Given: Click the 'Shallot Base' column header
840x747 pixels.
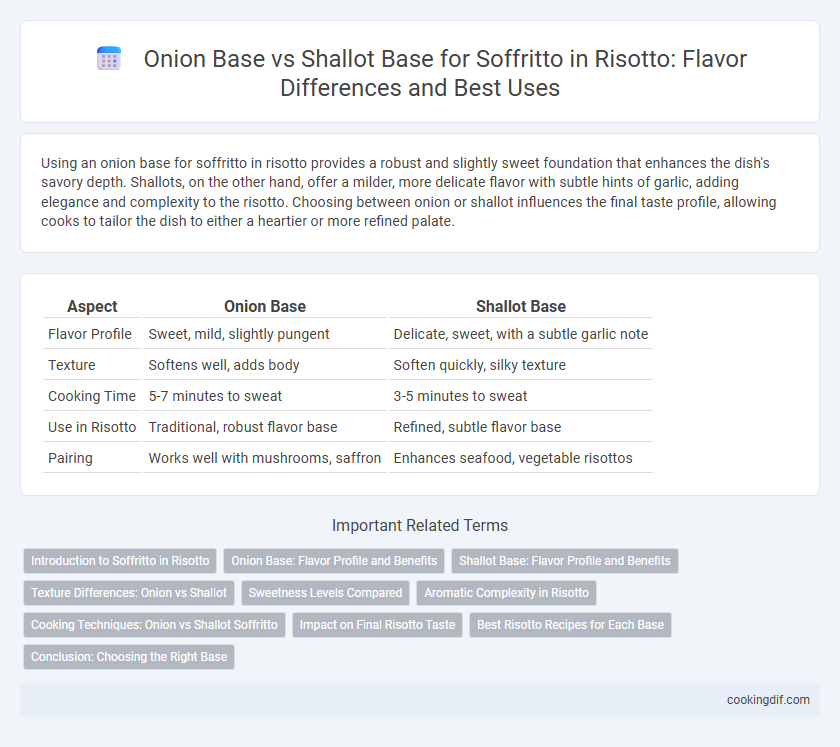Looking at the screenshot, I should coord(521,307).
